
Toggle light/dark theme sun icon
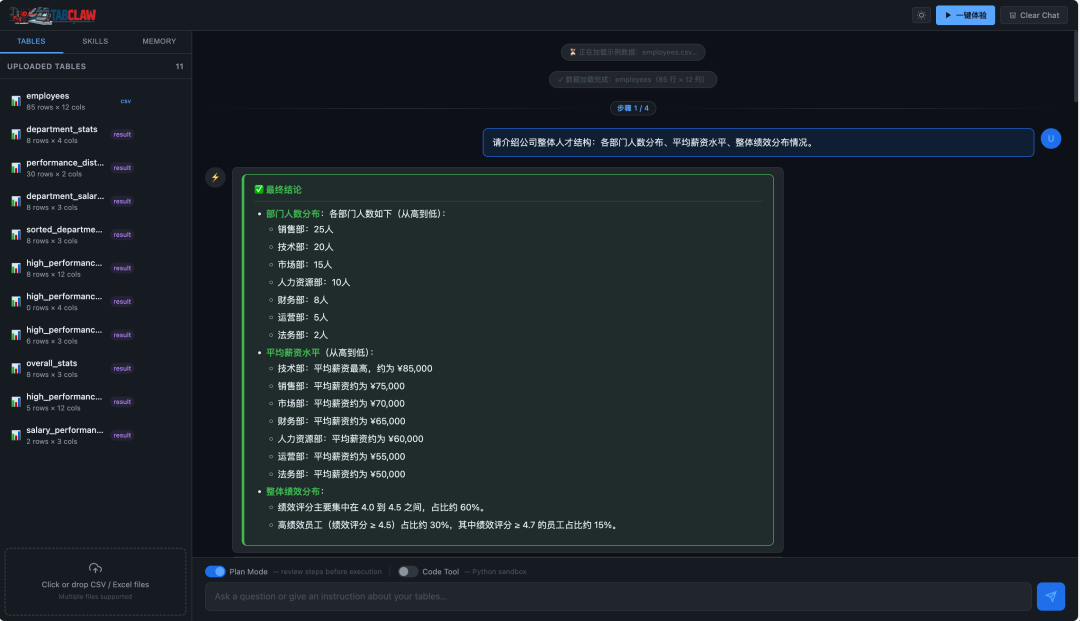point(921,15)
